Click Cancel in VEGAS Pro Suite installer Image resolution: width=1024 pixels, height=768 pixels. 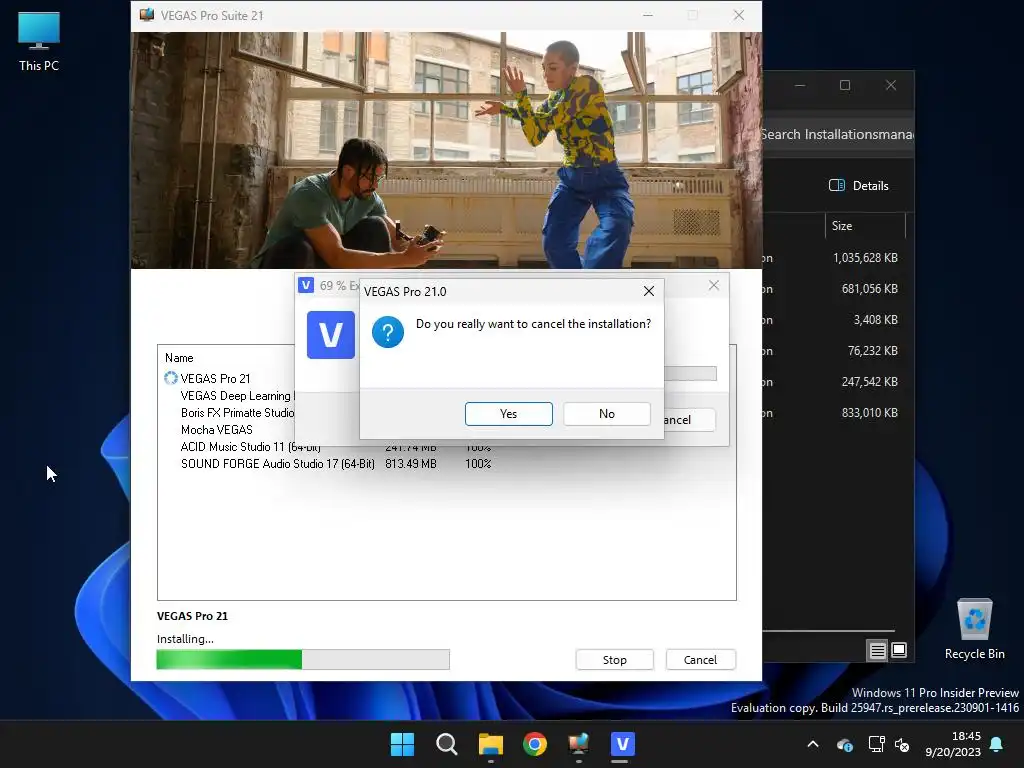(700, 660)
